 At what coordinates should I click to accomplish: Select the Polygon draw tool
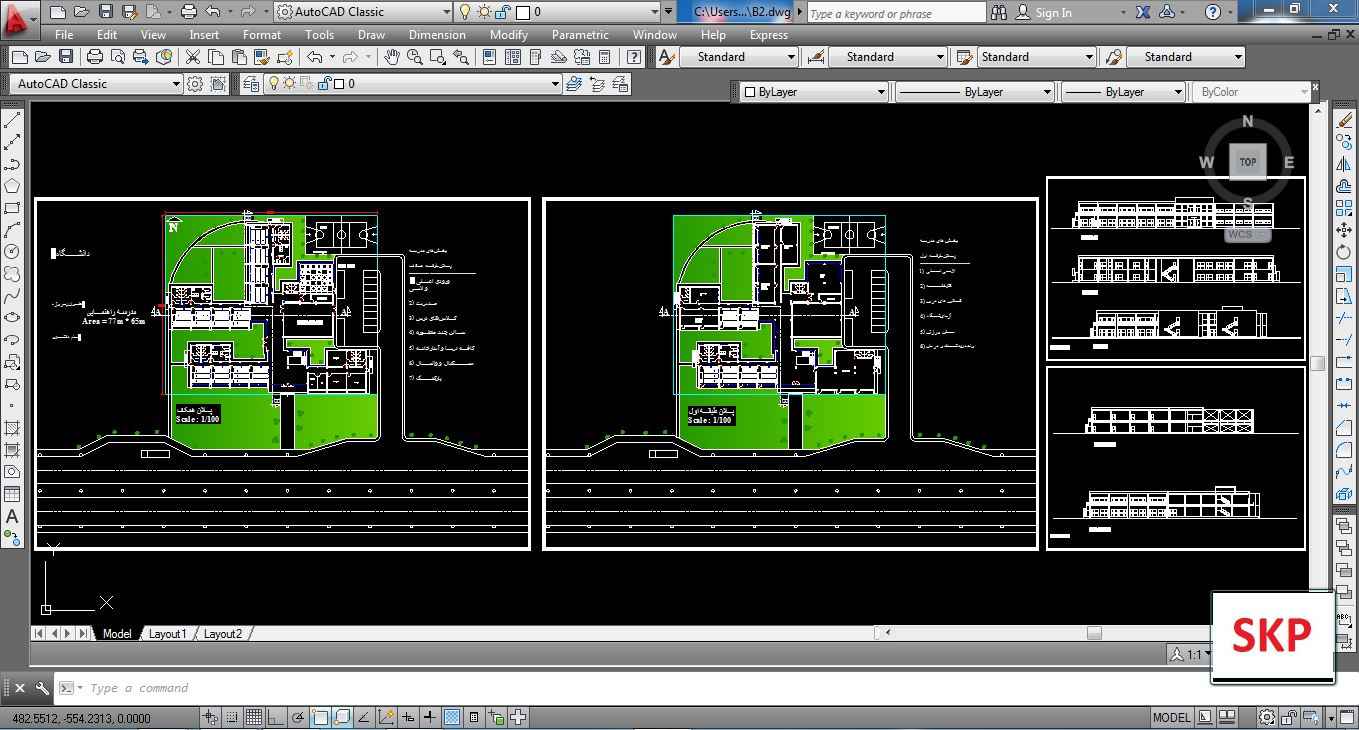click(x=13, y=186)
